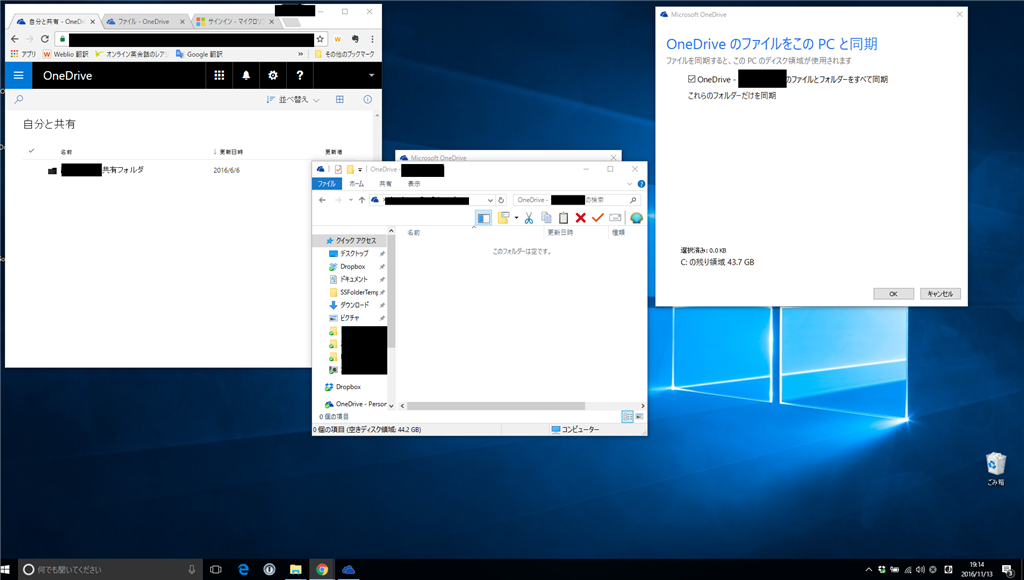The height and width of the screenshot is (580, 1024).
Task: Reload the Chrome page
Action: click(45, 39)
